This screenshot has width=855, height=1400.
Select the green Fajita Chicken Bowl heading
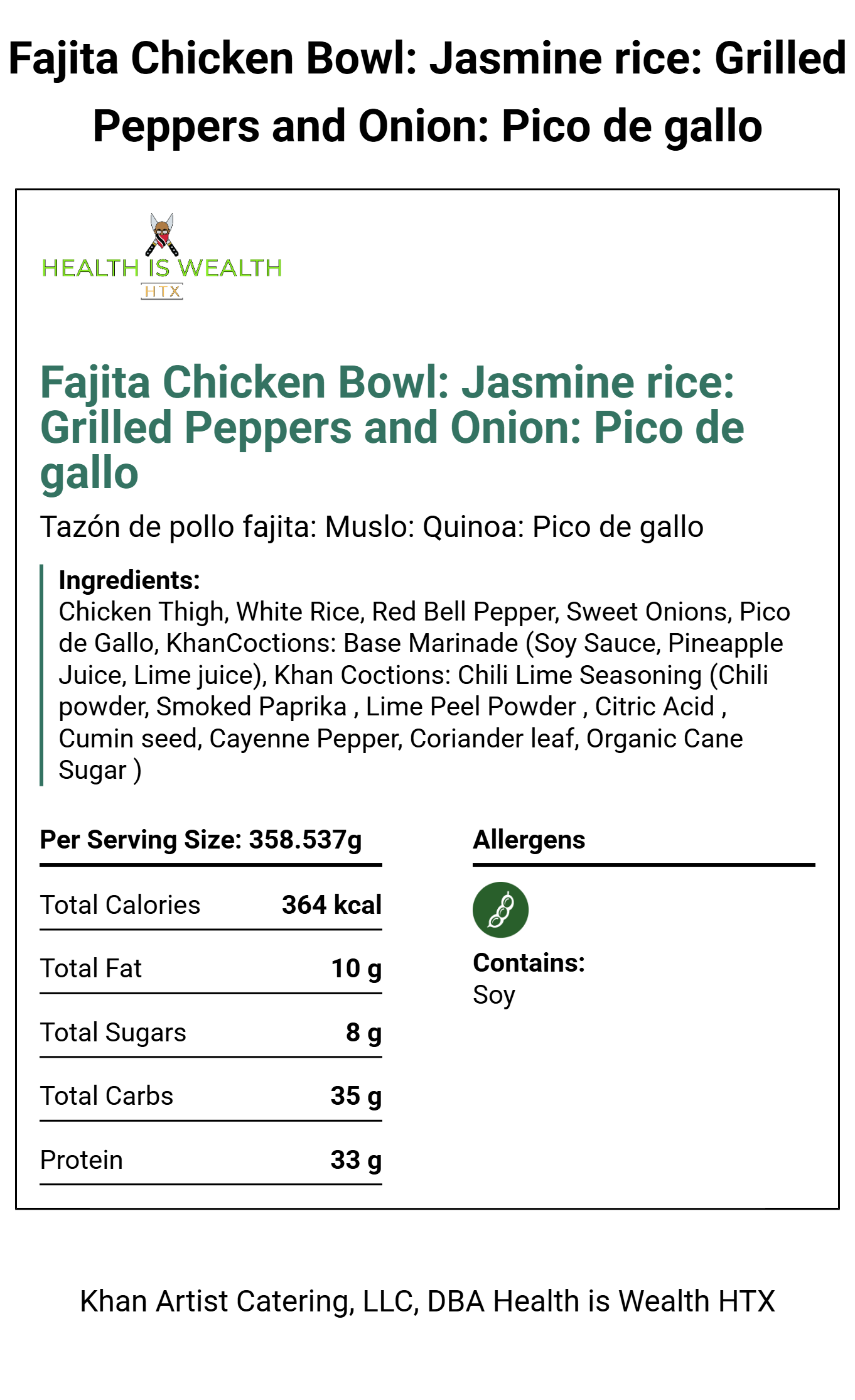[392, 427]
